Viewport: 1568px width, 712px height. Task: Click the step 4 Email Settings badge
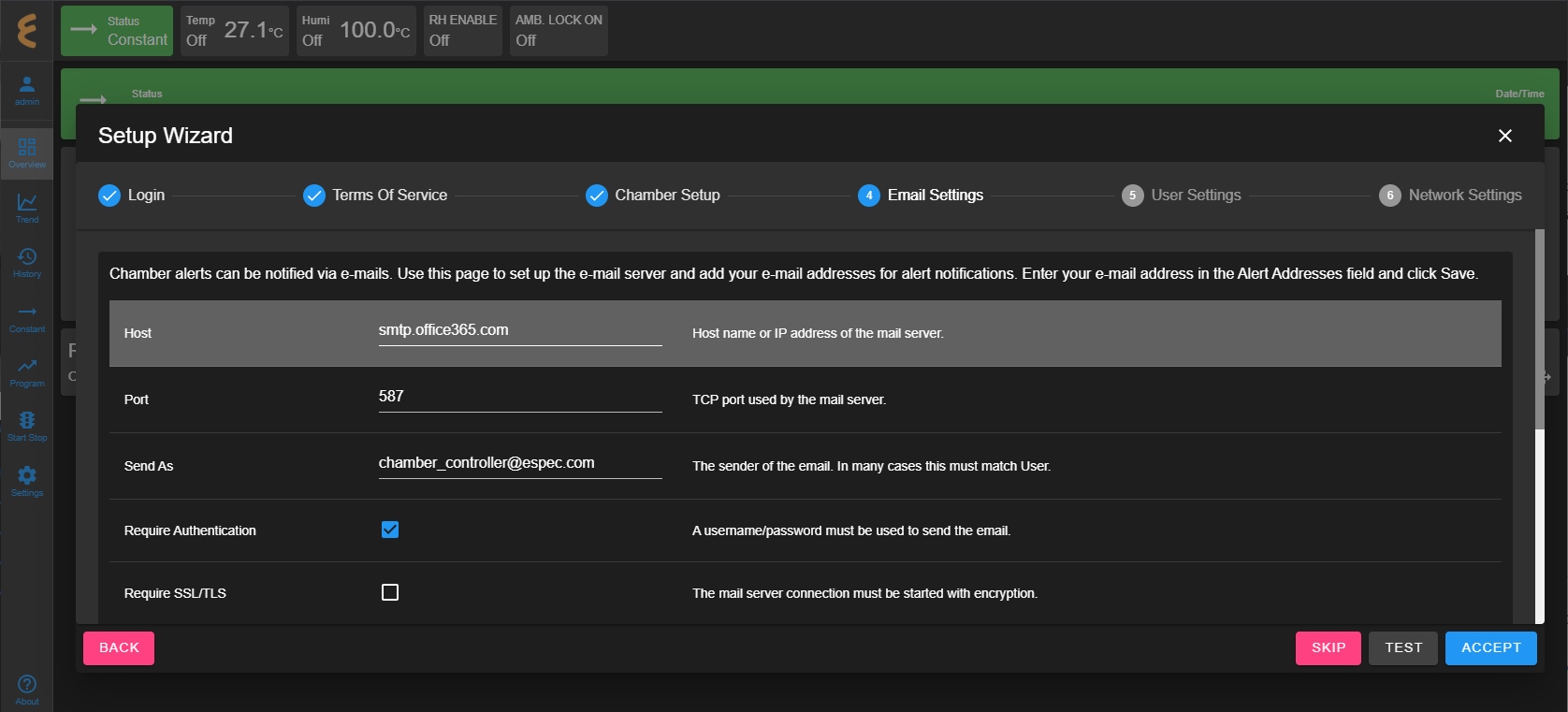click(869, 196)
